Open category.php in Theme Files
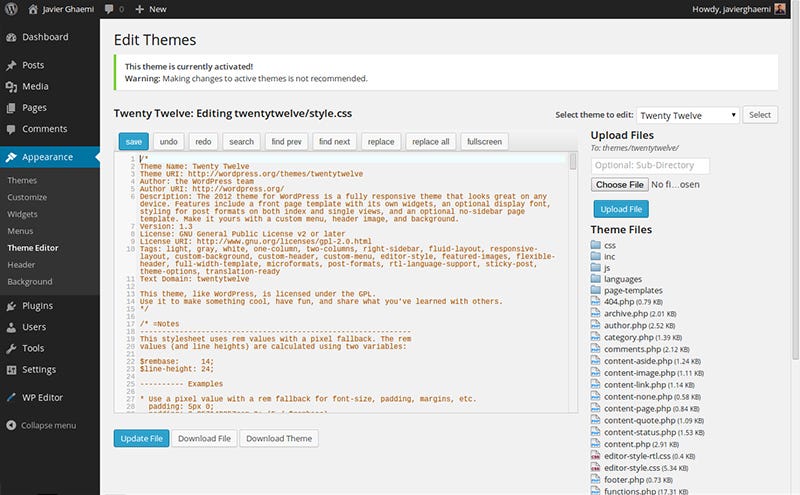This screenshot has height=495, width=800. tap(629, 337)
